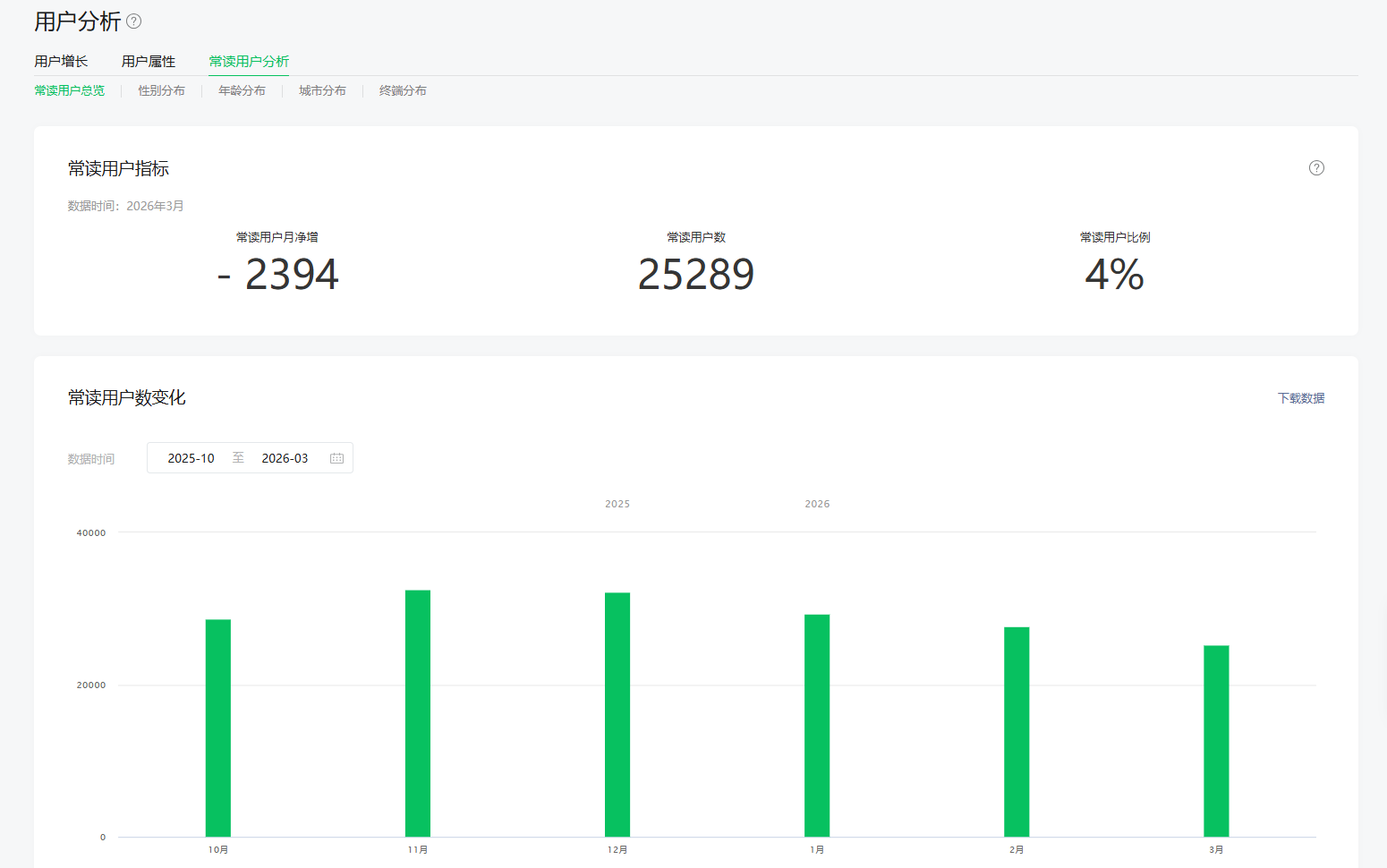Switch to 用户增长 tab
The height and width of the screenshot is (868, 1387).
(61, 61)
